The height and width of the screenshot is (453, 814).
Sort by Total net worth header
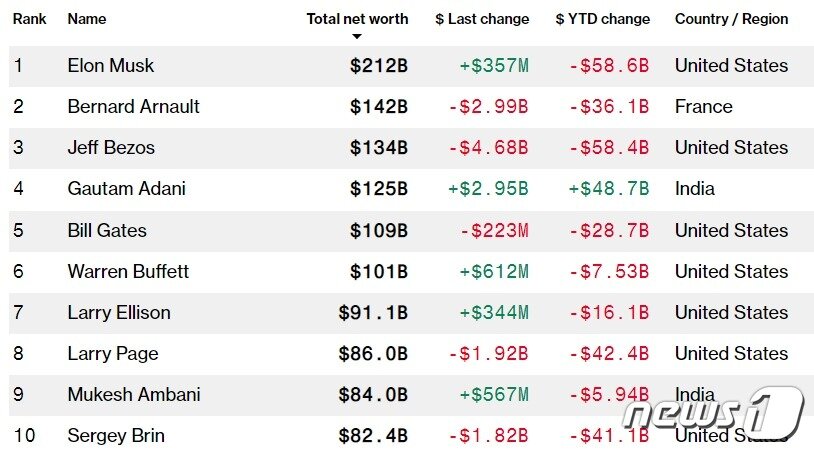point(357,19)
